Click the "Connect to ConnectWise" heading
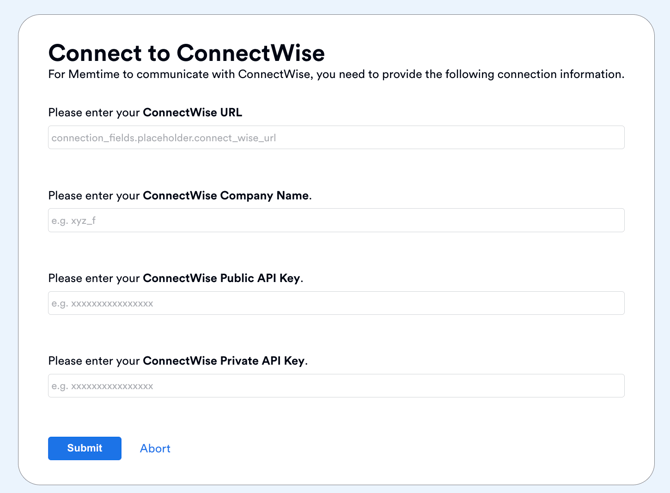This screenshot has width=670, height=493. 186,53
